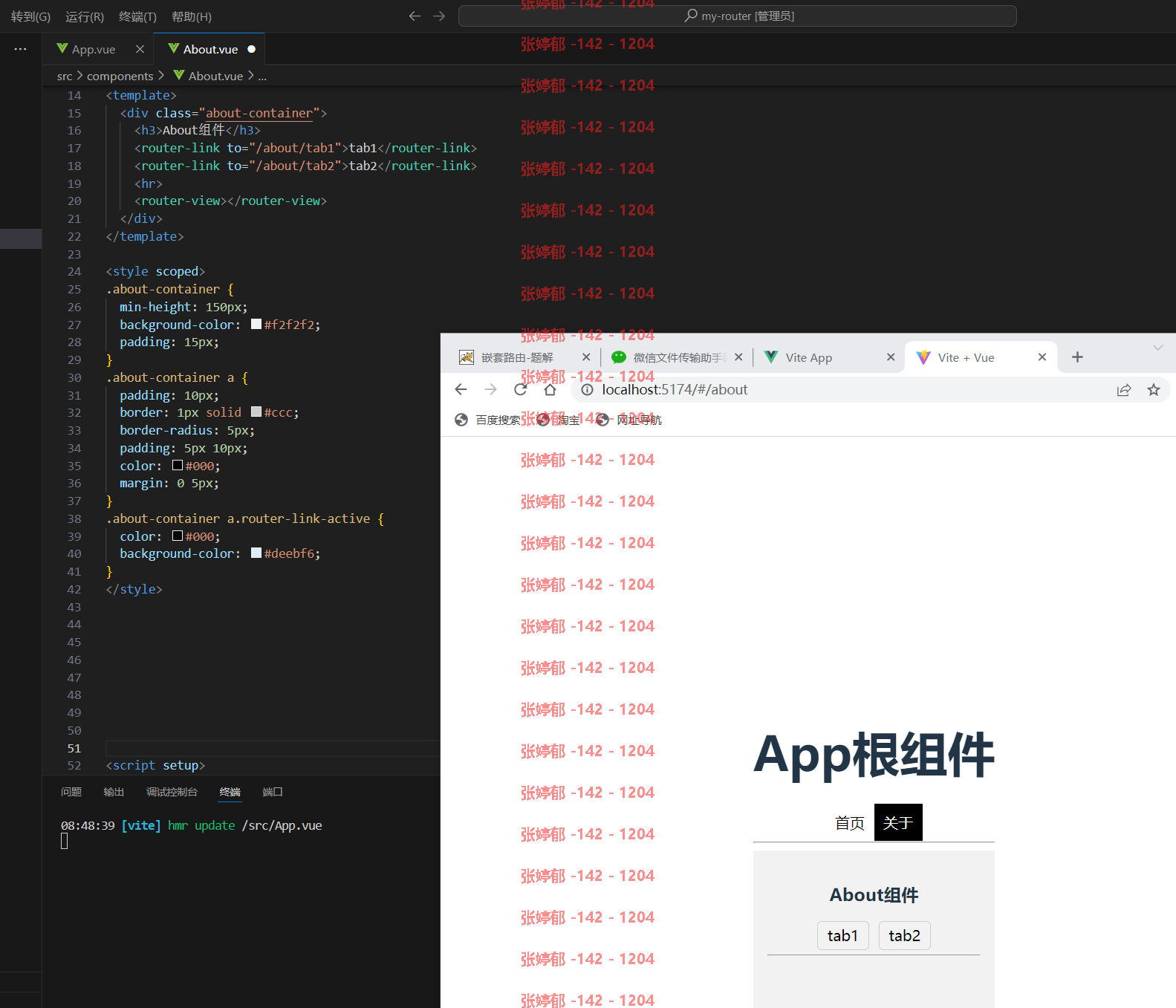Close the 微信文件传输助手 browser tab
Viewport: 1176px width, 1008px height.
(738, 357)
